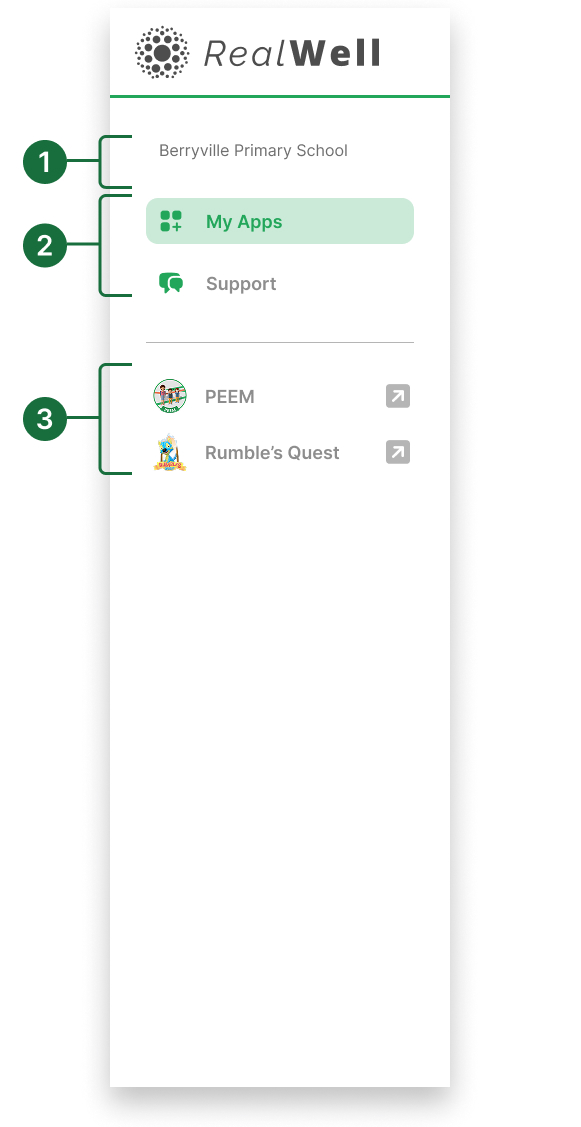This screenshot has width=581, height=1127.
Task: Click the numbered callout badge 1
Action: coord(44,160)
